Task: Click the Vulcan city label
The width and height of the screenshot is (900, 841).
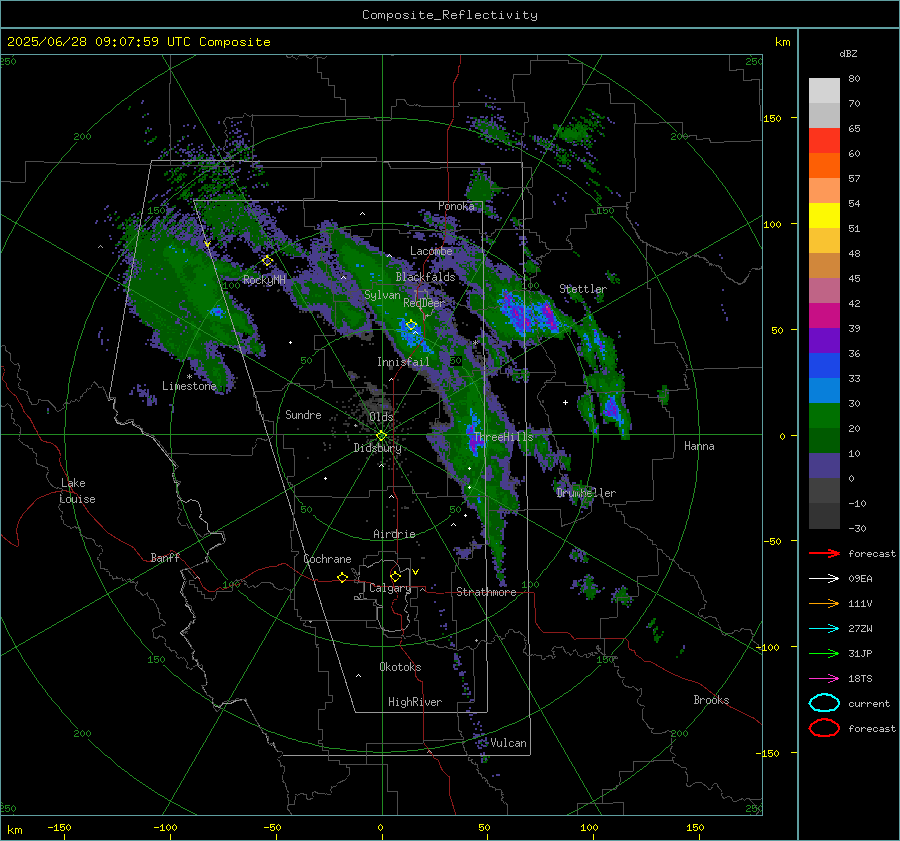Action: 508,743
